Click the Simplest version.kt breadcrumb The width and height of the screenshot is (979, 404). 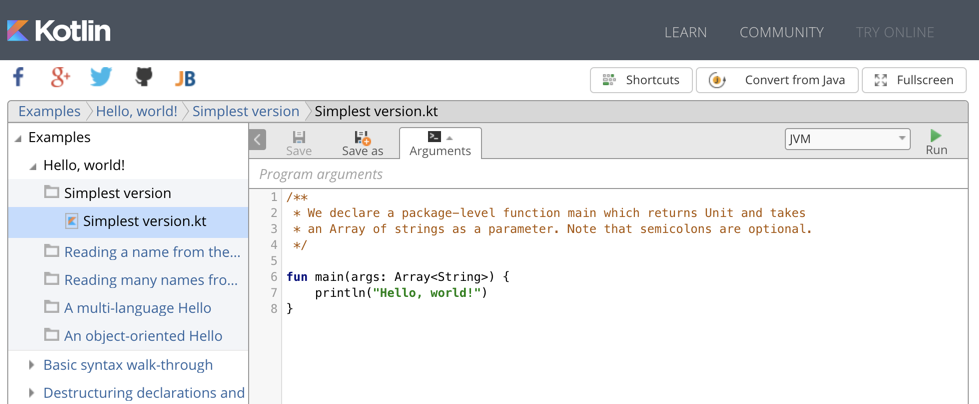coord(376,111)
